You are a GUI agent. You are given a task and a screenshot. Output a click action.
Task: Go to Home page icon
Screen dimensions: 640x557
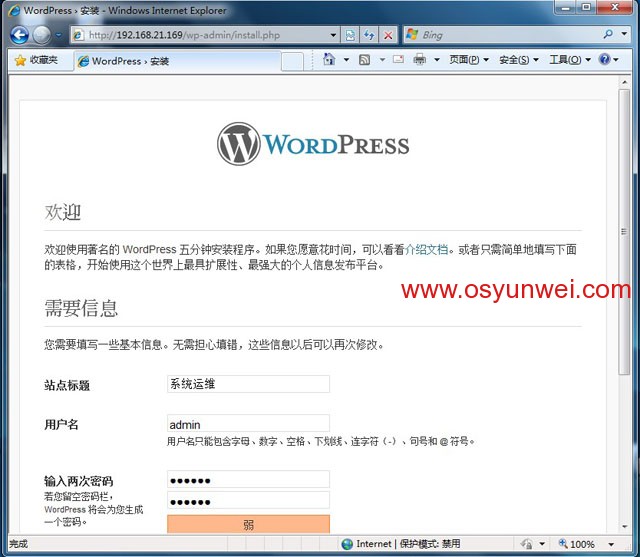point(329,60)
